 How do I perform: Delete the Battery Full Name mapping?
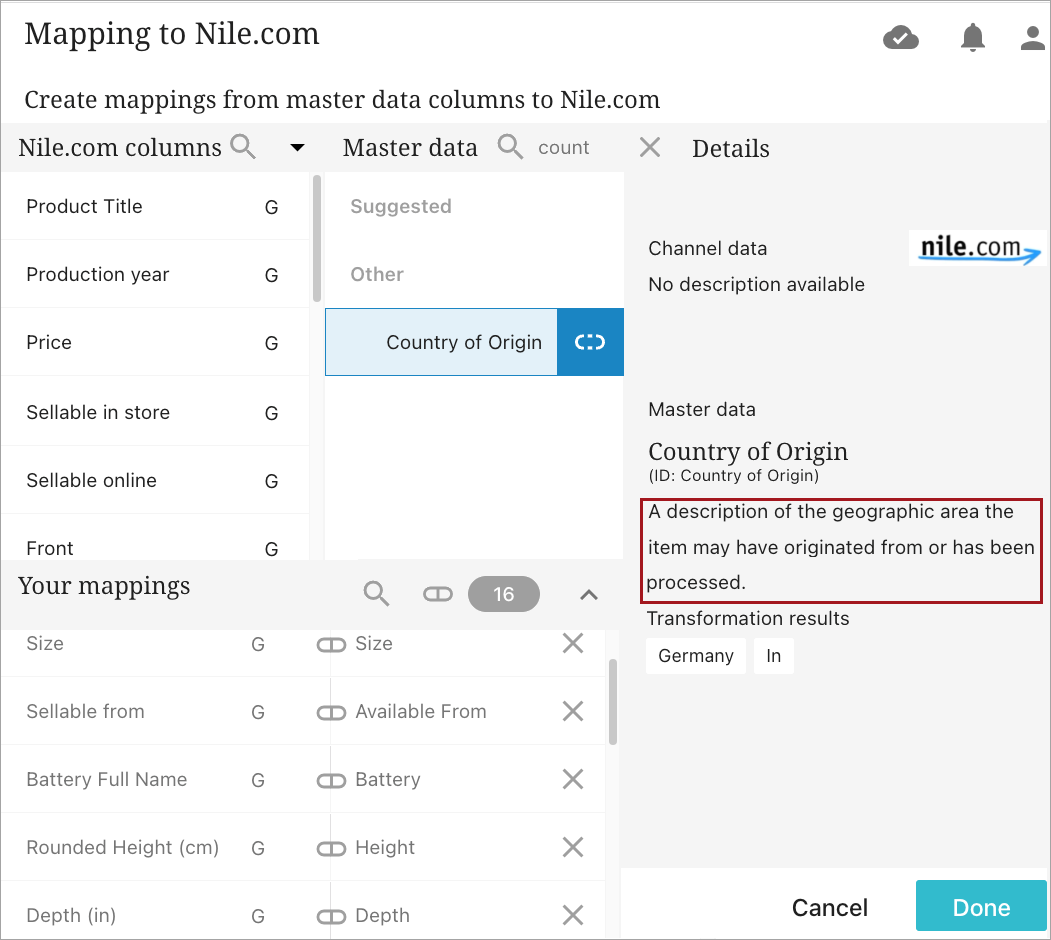[x=573, y=779]
